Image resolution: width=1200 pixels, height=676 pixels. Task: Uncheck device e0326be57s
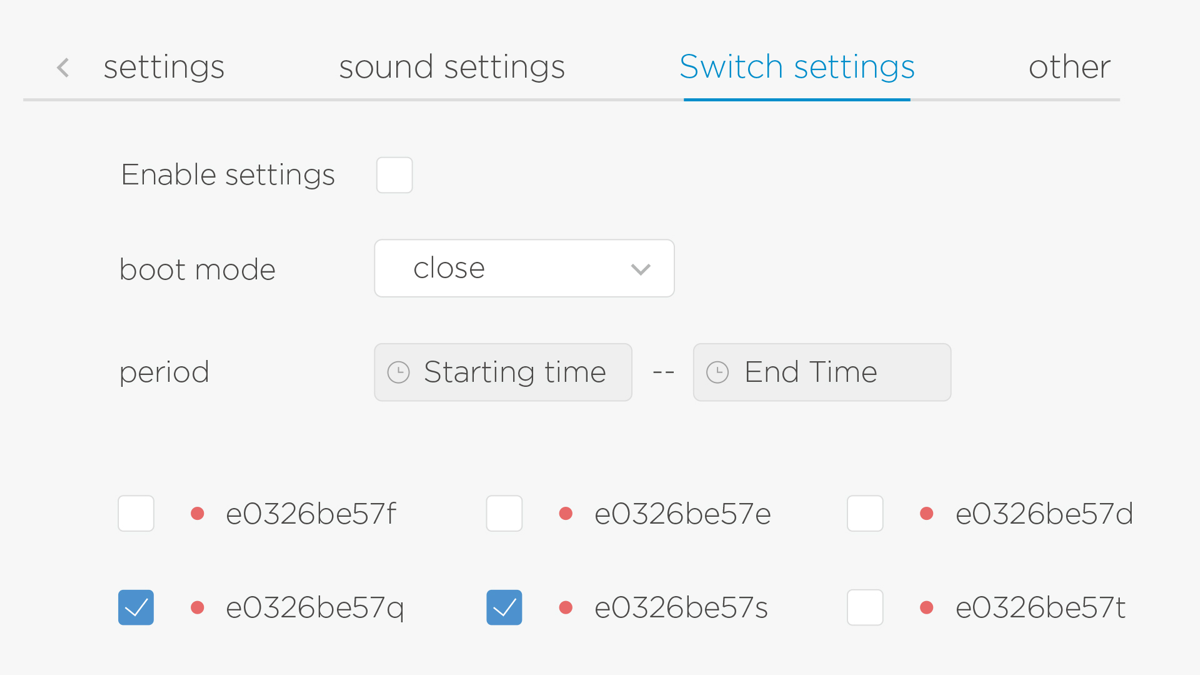504,607
